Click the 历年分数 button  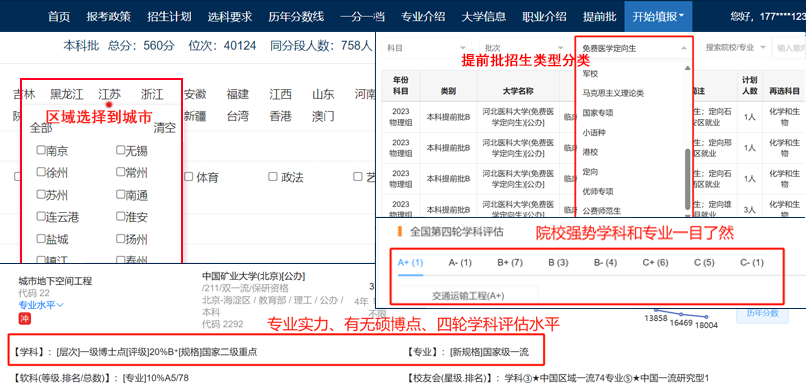click(x=762, y=313)
